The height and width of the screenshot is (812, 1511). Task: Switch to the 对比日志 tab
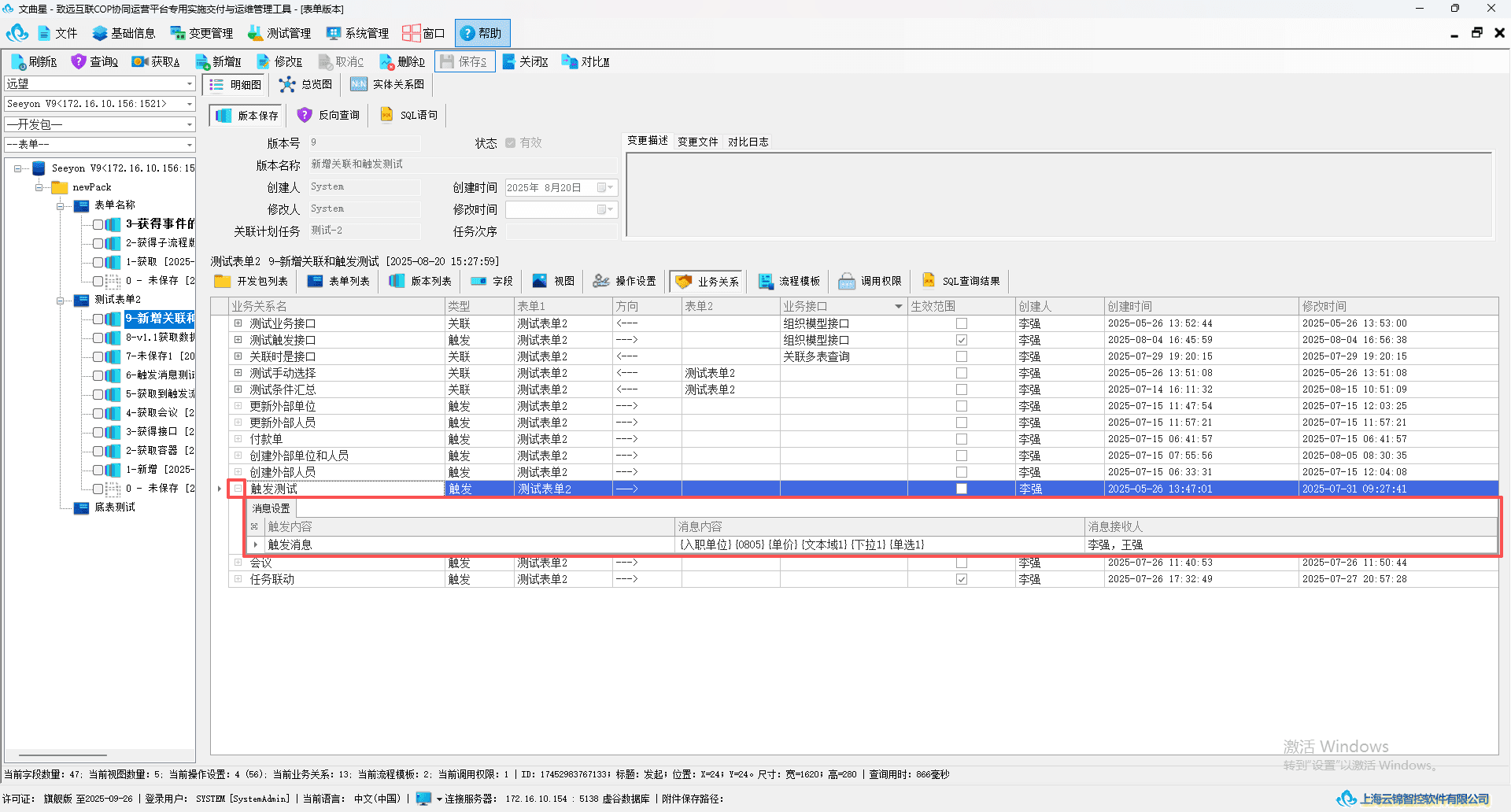(x=748, y=142)
